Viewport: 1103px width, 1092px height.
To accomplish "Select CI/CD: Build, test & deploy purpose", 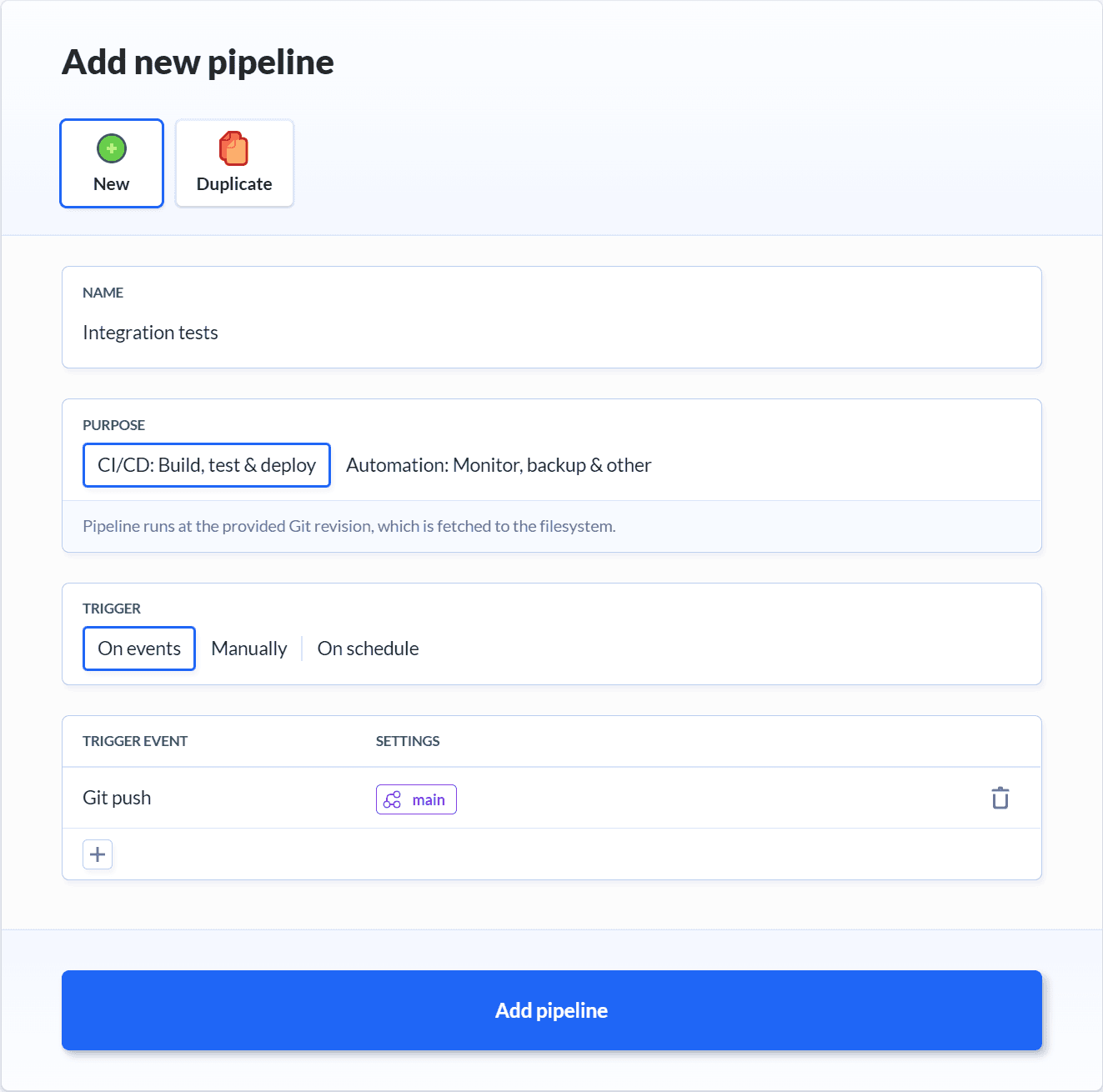I will tap(207, 465).
